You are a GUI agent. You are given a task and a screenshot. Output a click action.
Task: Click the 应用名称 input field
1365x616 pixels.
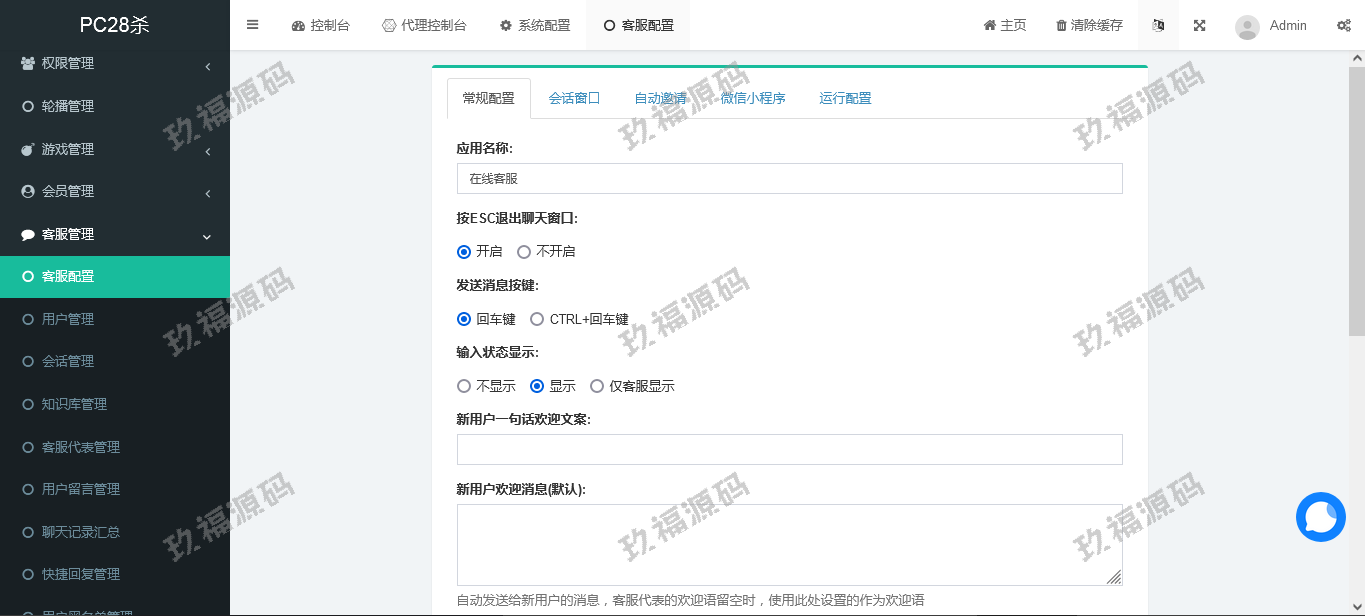789,179
